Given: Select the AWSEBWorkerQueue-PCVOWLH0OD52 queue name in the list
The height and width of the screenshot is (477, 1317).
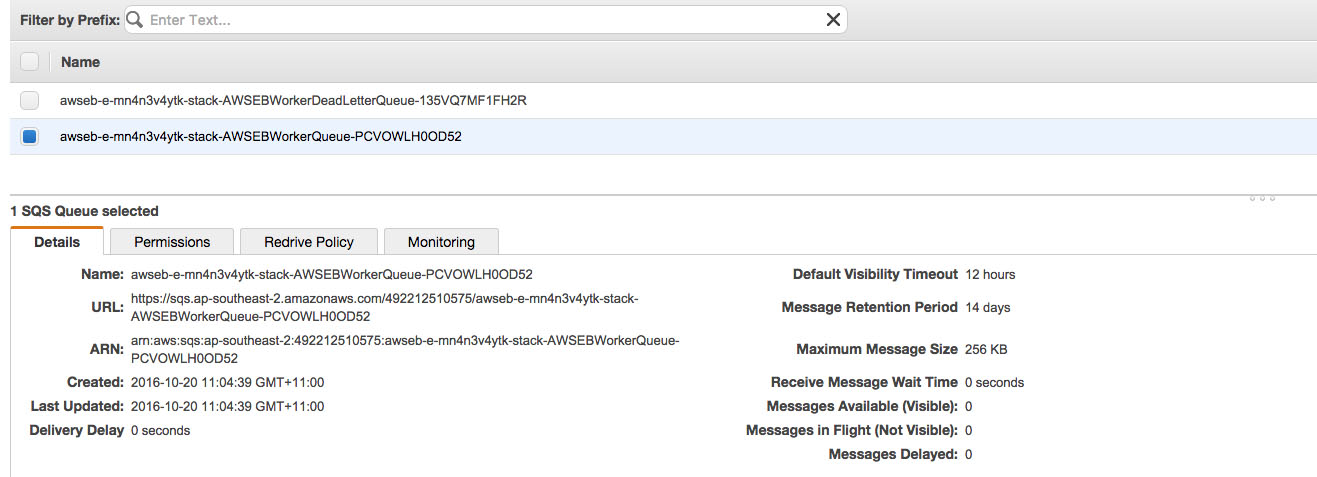Looking at the screenshot, I should (x=261, y=137).
